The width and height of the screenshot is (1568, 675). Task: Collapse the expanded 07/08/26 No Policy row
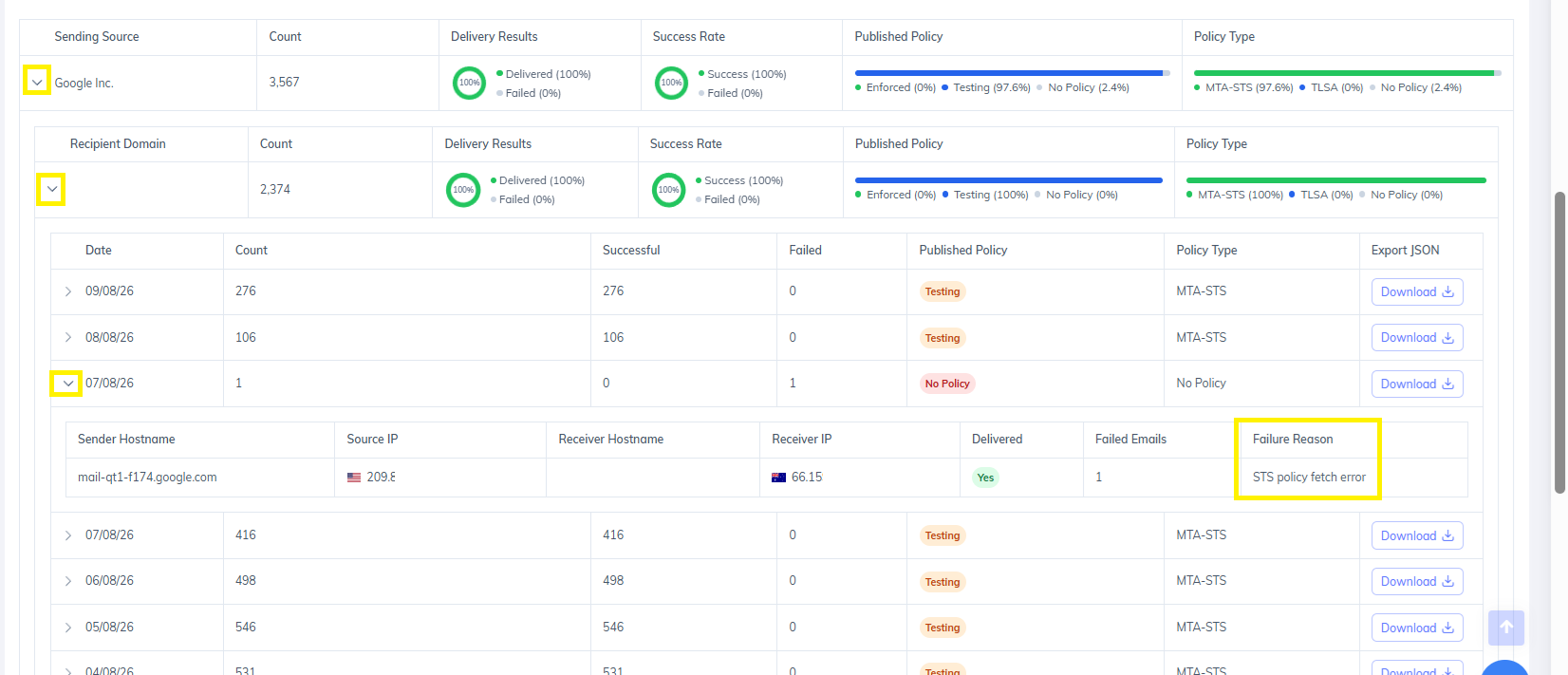click(67, 384)
